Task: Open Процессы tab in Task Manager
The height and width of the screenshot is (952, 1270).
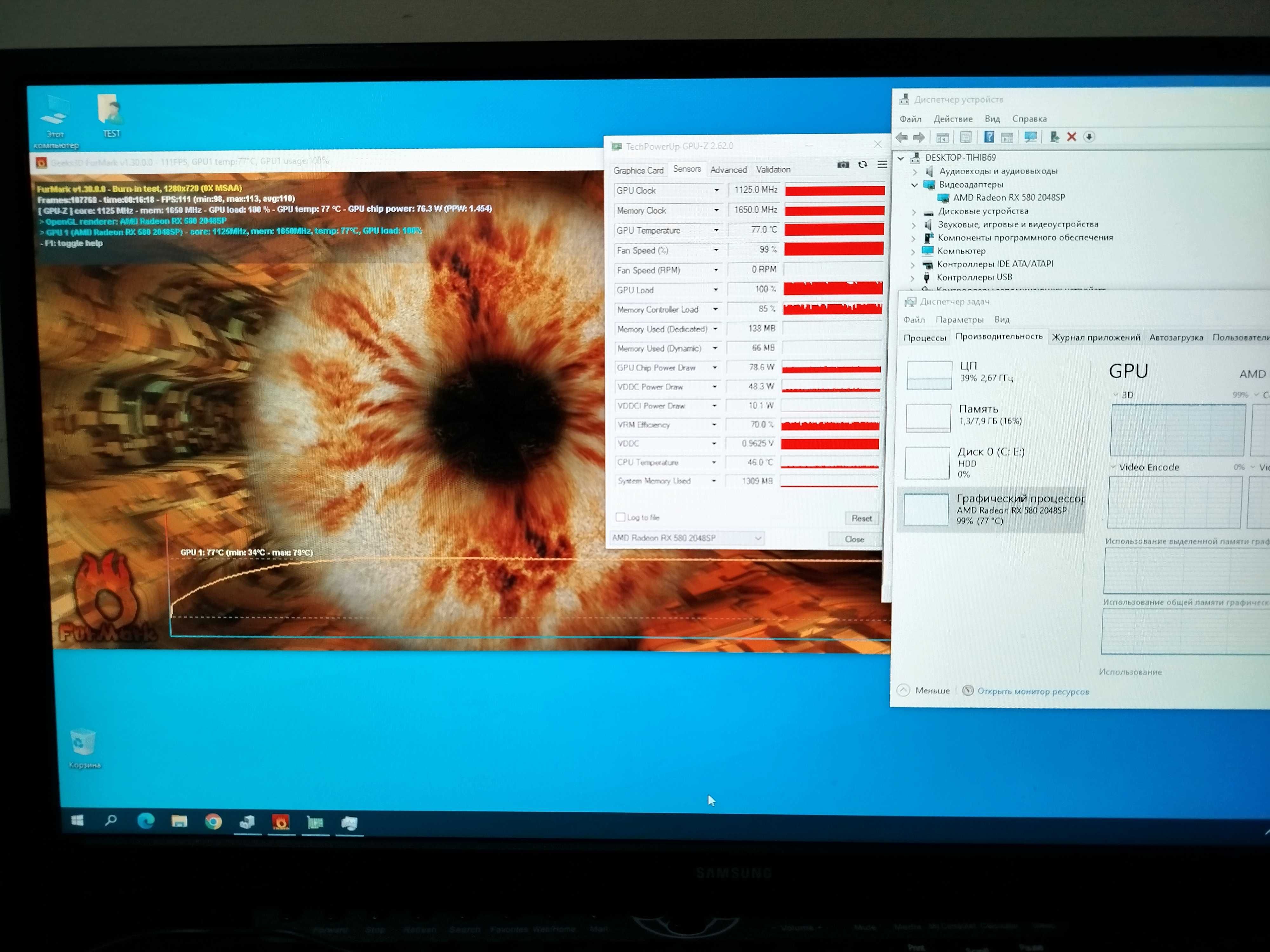Action: pos(924,338)
